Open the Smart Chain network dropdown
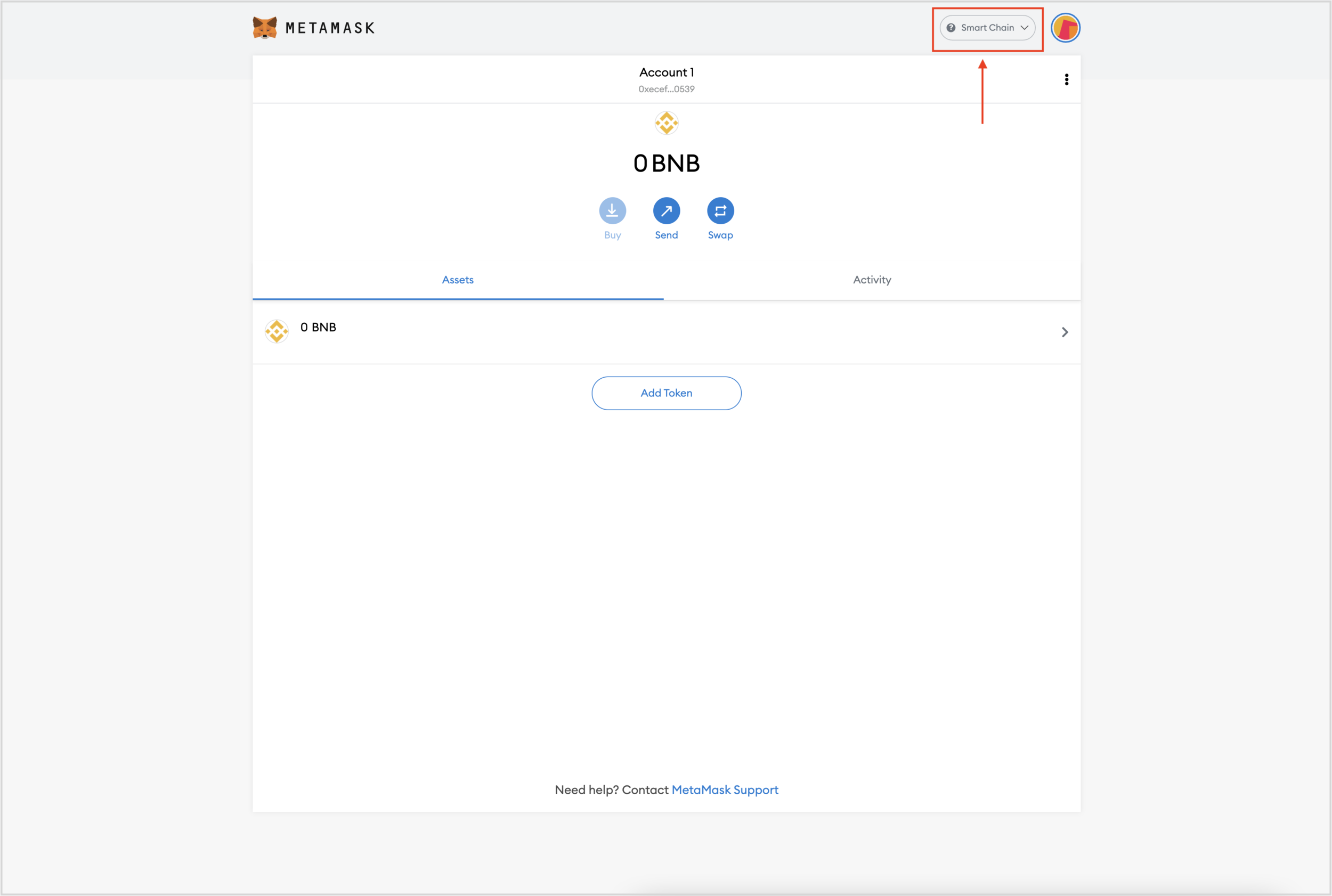The height and width of the screenshot is (896, 1332). [987, 27]
